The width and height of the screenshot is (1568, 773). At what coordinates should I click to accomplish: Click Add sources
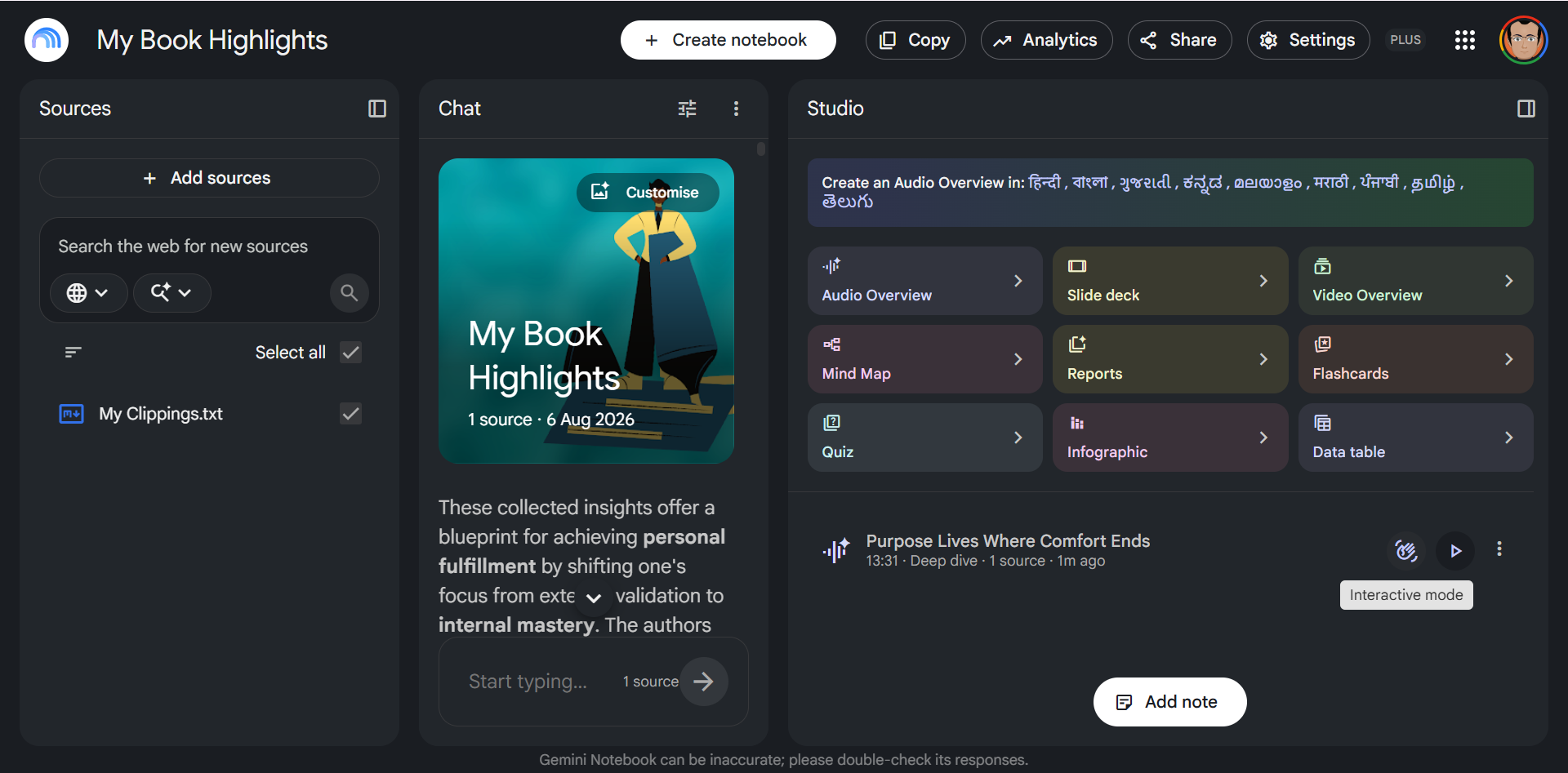coord(209,178)
